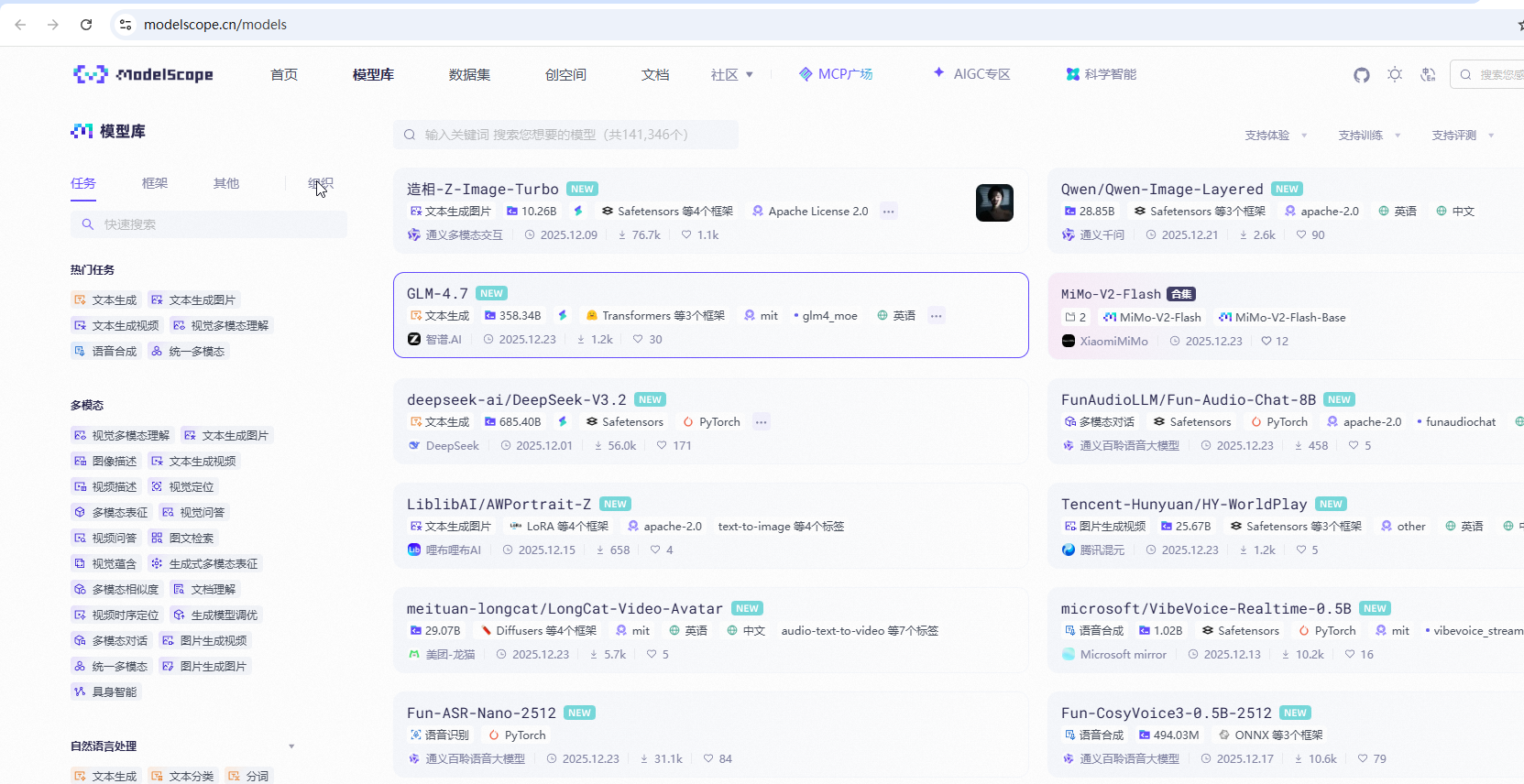Click the 造相-Z-Image-Turbo portrait thumbnail
Screen dimensions: 1524x784
(x=994, y=202)
